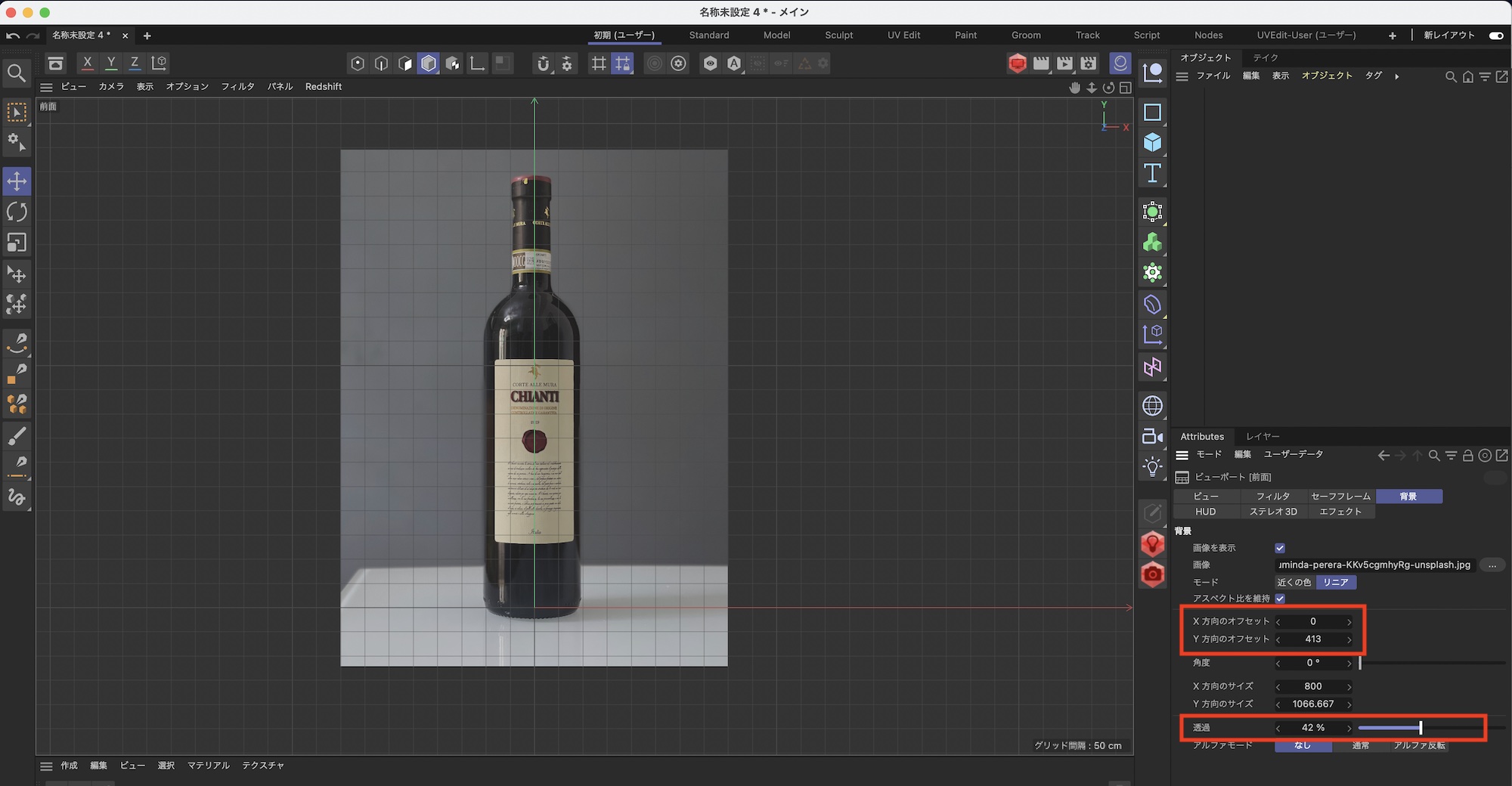Open the viewport hamburger menu

[x=46, y=87]
